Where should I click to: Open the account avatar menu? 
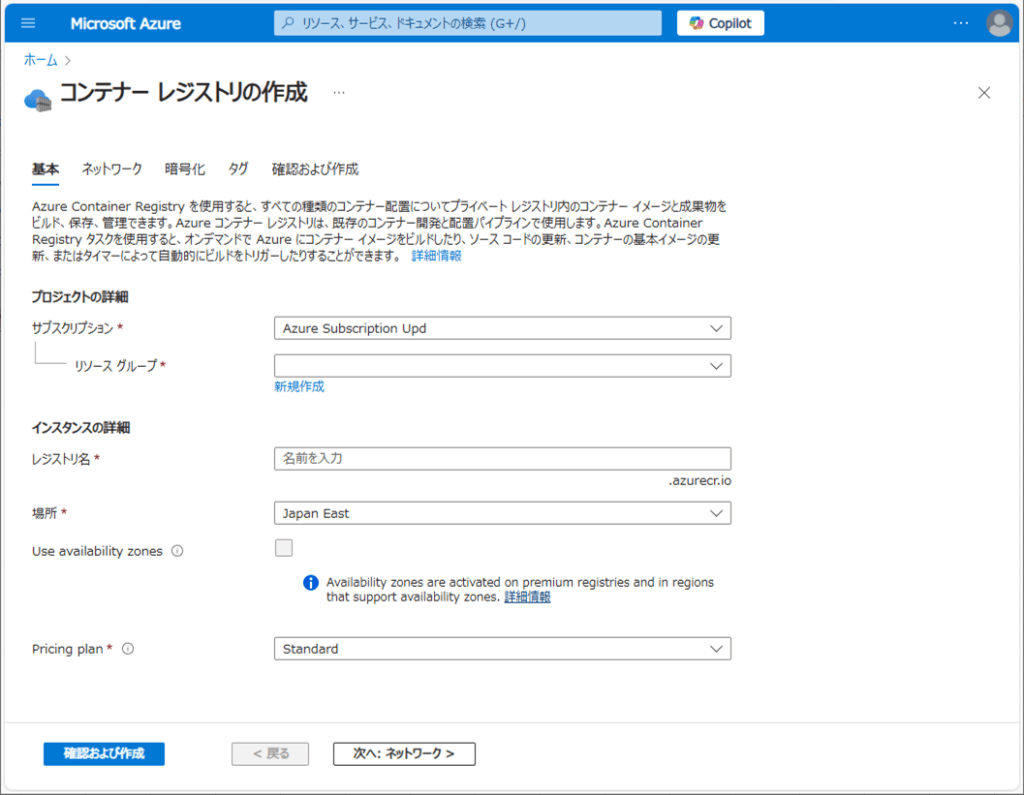[x=999, y=22]
